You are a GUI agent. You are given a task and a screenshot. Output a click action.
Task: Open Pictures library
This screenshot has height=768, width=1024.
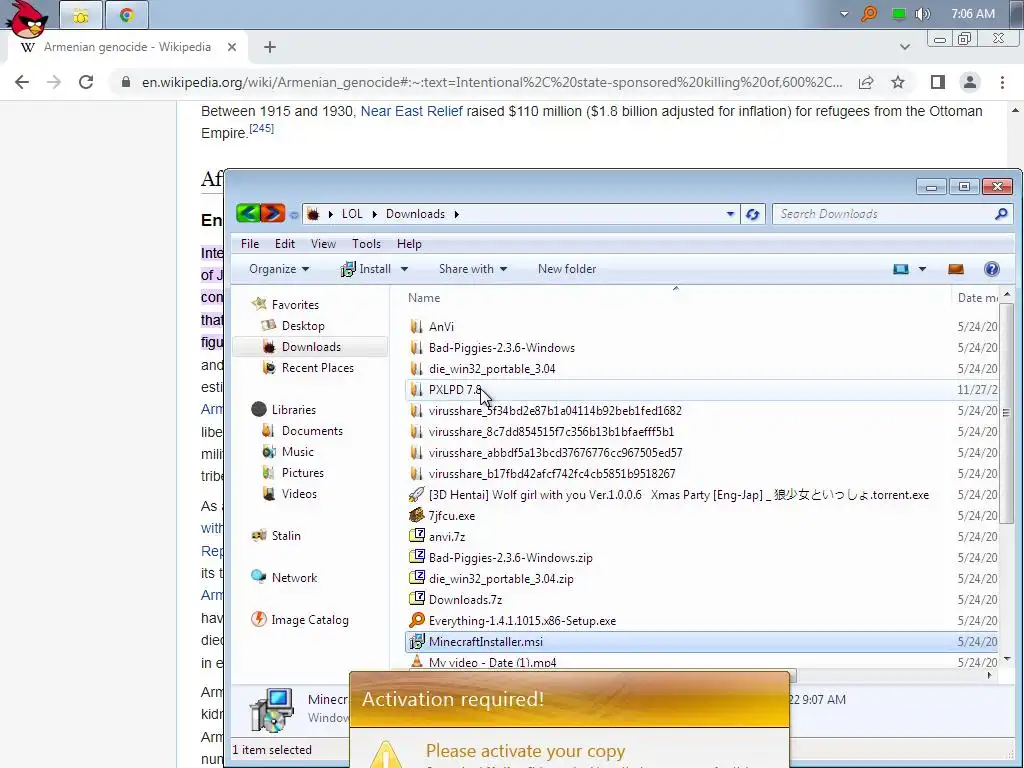coord(302,473)
